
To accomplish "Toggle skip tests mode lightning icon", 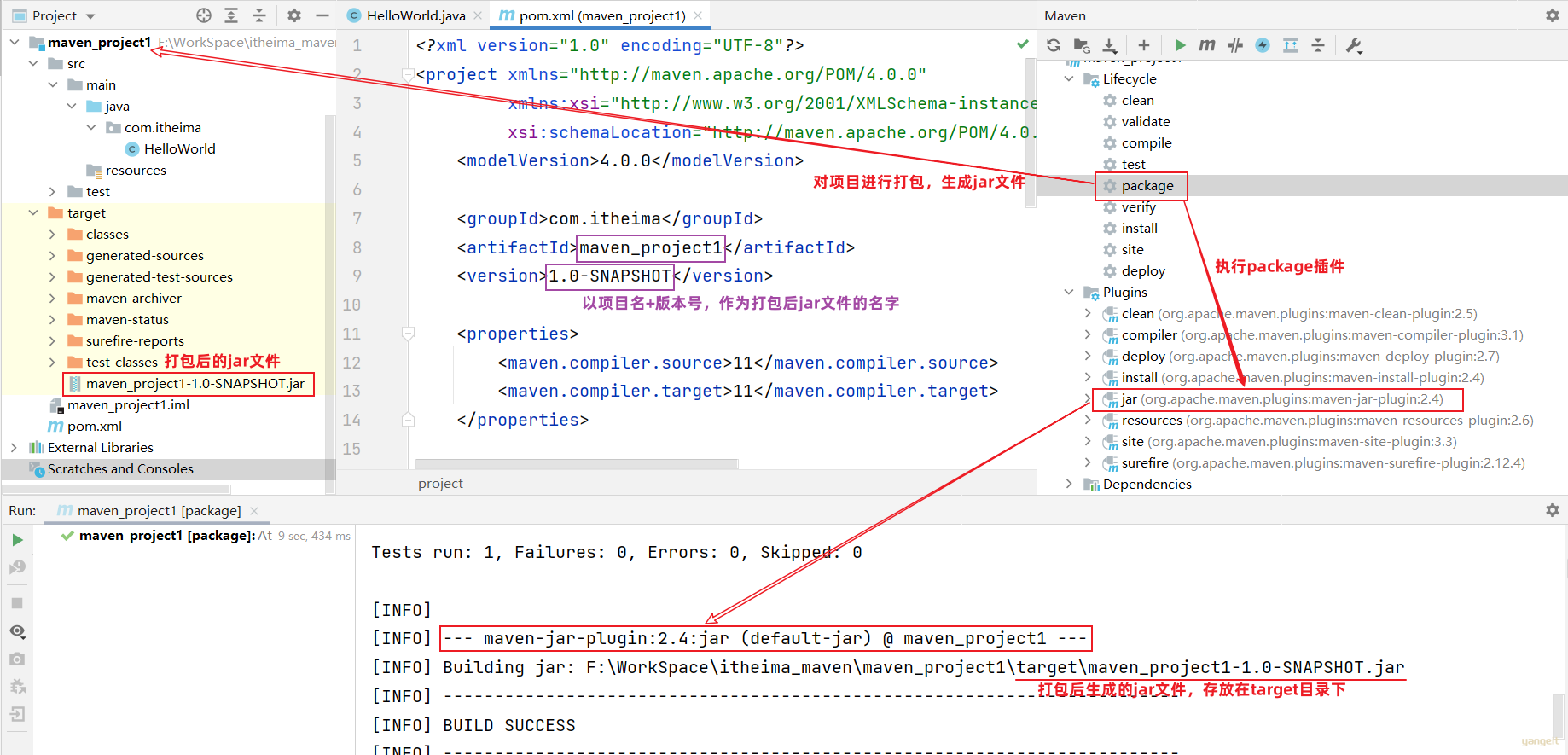I will tap(1263, 45).
